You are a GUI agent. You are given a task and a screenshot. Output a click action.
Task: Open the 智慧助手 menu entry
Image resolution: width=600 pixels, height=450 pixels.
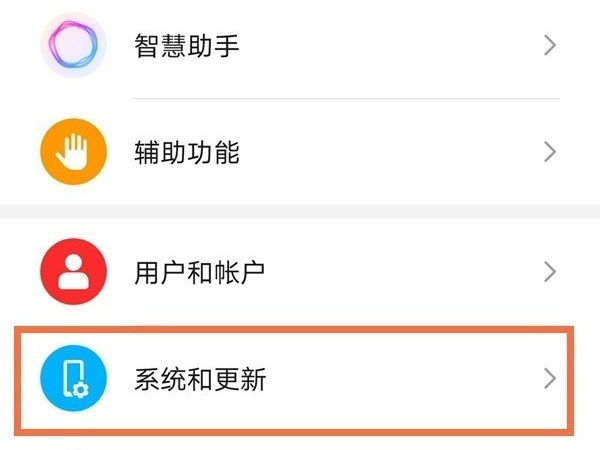[187, 45]
